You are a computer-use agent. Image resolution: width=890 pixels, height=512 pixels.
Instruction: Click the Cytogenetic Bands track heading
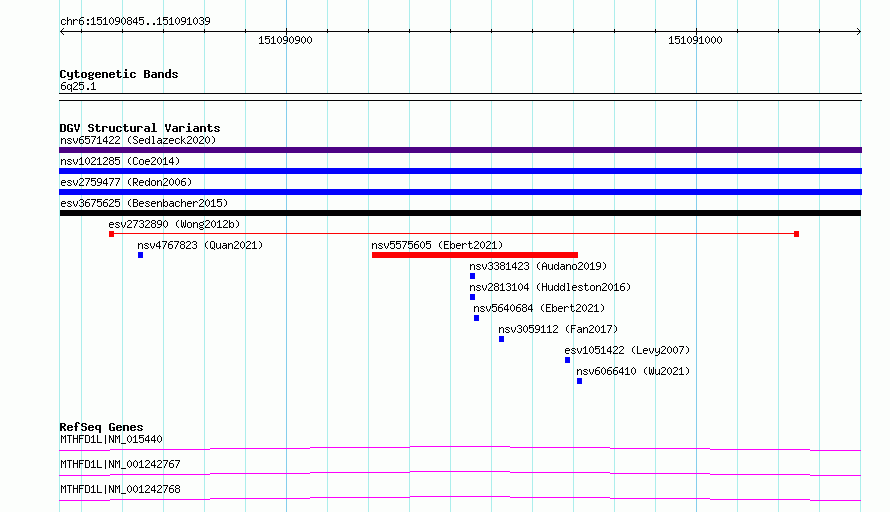119,74
